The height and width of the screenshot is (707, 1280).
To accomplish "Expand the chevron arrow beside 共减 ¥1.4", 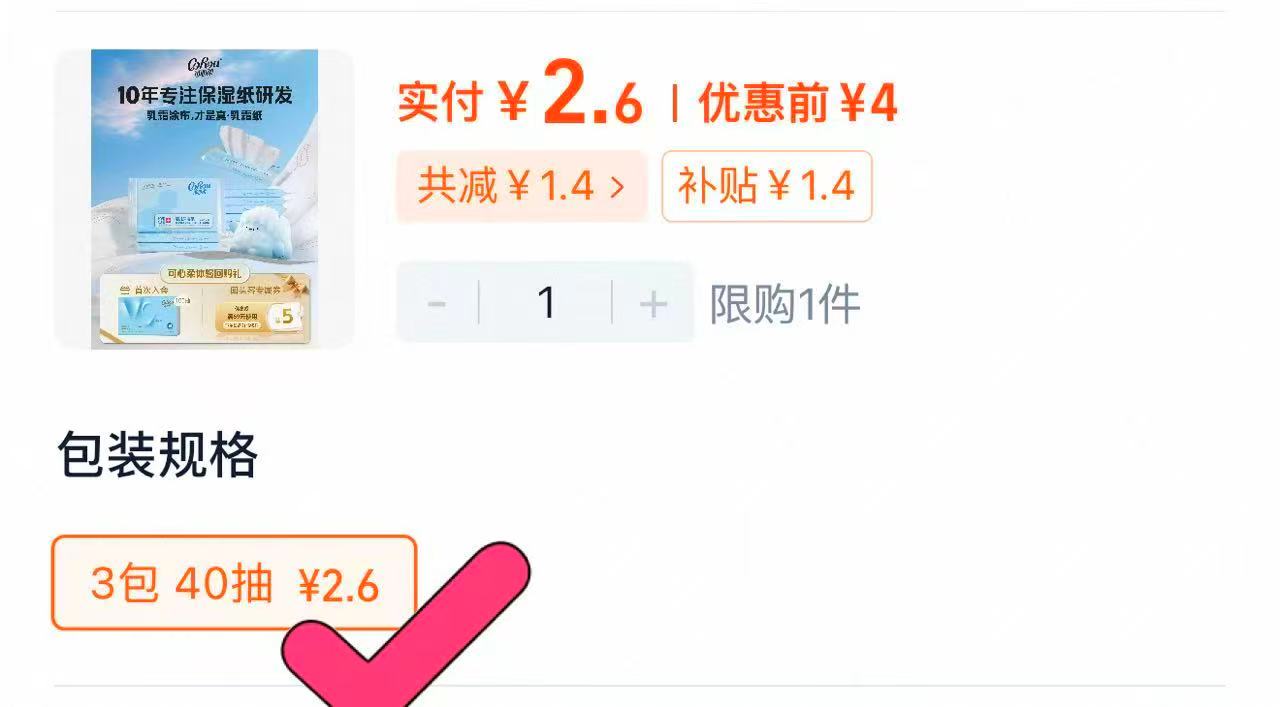I will pyautogui.click(x=617, y=187).
